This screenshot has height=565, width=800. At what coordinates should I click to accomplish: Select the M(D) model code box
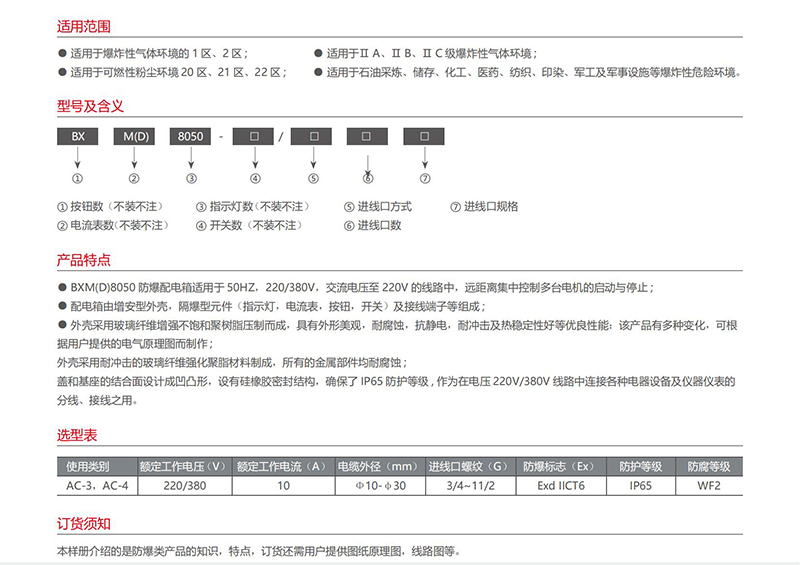134,136
